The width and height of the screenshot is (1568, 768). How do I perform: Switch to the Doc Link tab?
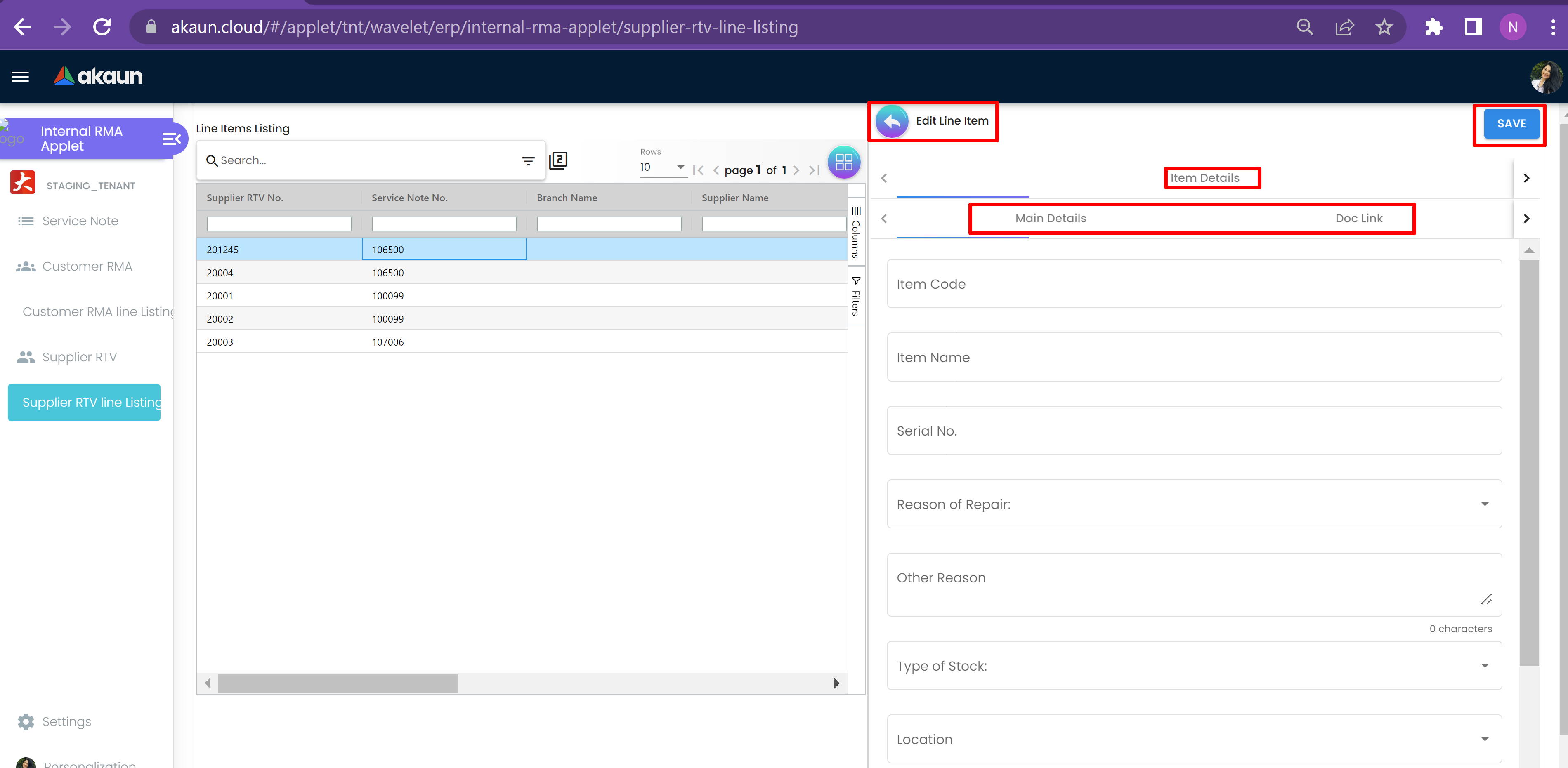point(1359,219)
